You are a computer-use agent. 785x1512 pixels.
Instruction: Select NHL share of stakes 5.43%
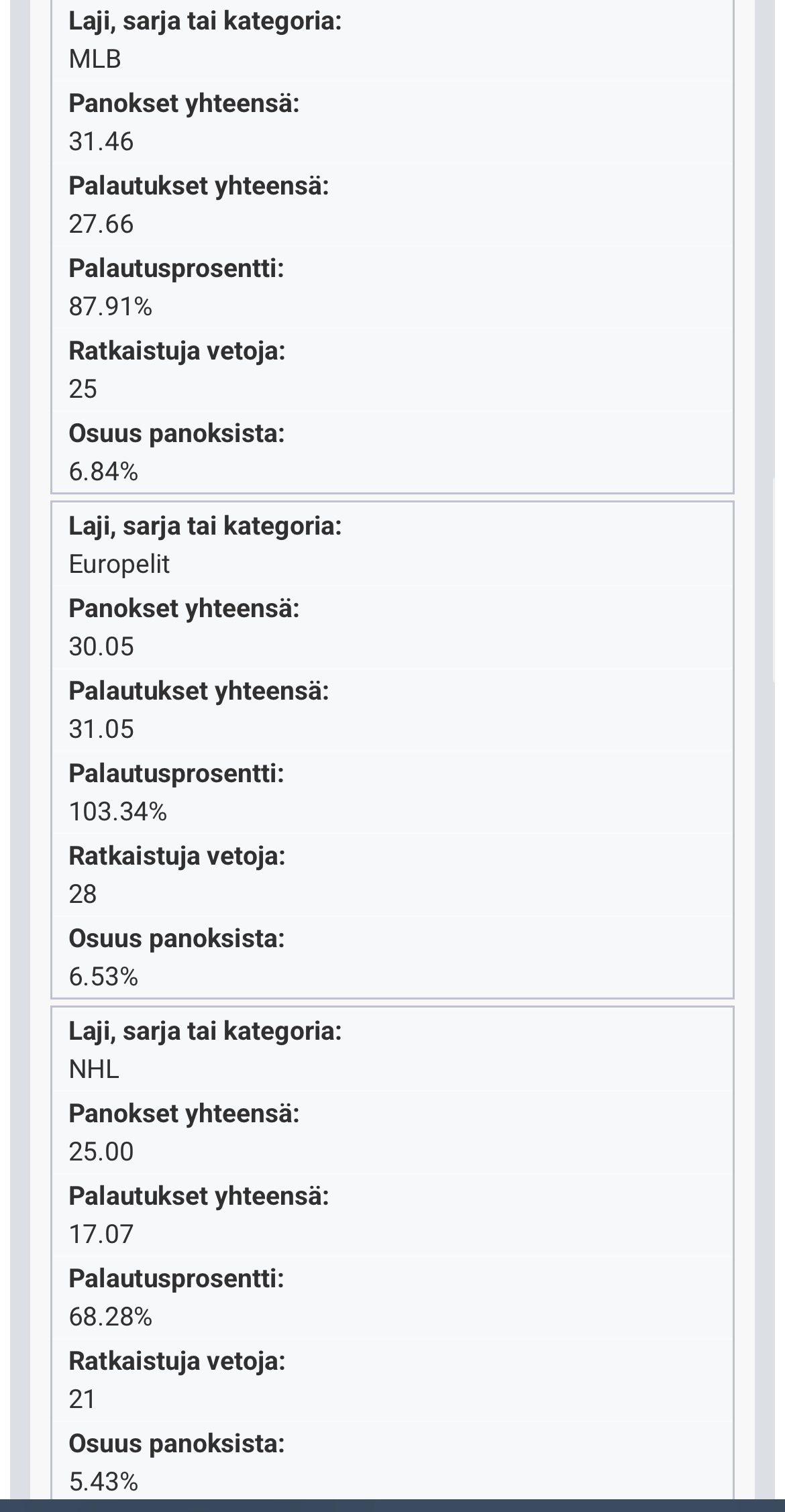pos(103,1482)
